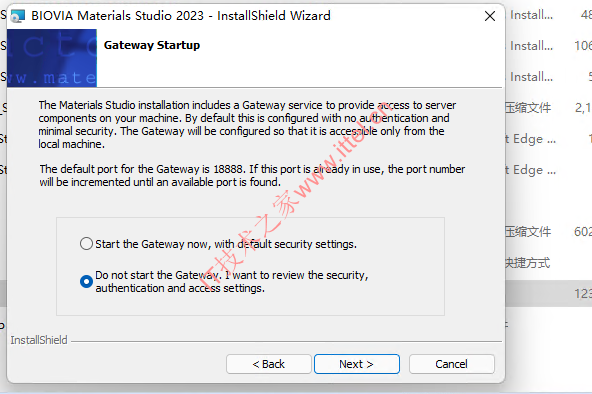Select the "Install..." file row showing 106

pos(549,46)
